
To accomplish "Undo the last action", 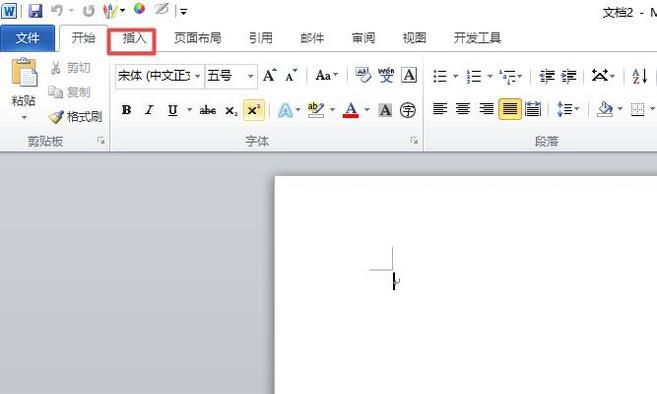I will click(57, 10).
